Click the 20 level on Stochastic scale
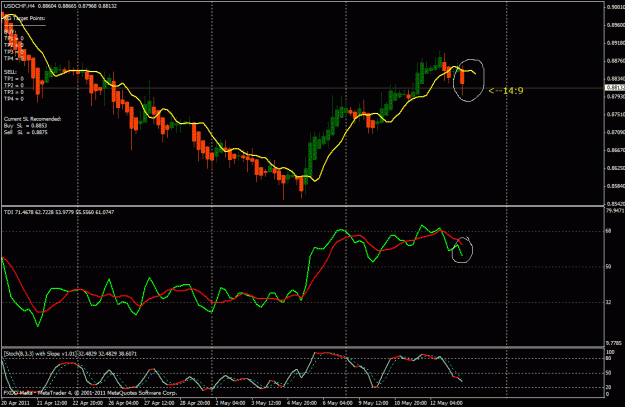Screen dimensions: 625x407 [609, 387]
